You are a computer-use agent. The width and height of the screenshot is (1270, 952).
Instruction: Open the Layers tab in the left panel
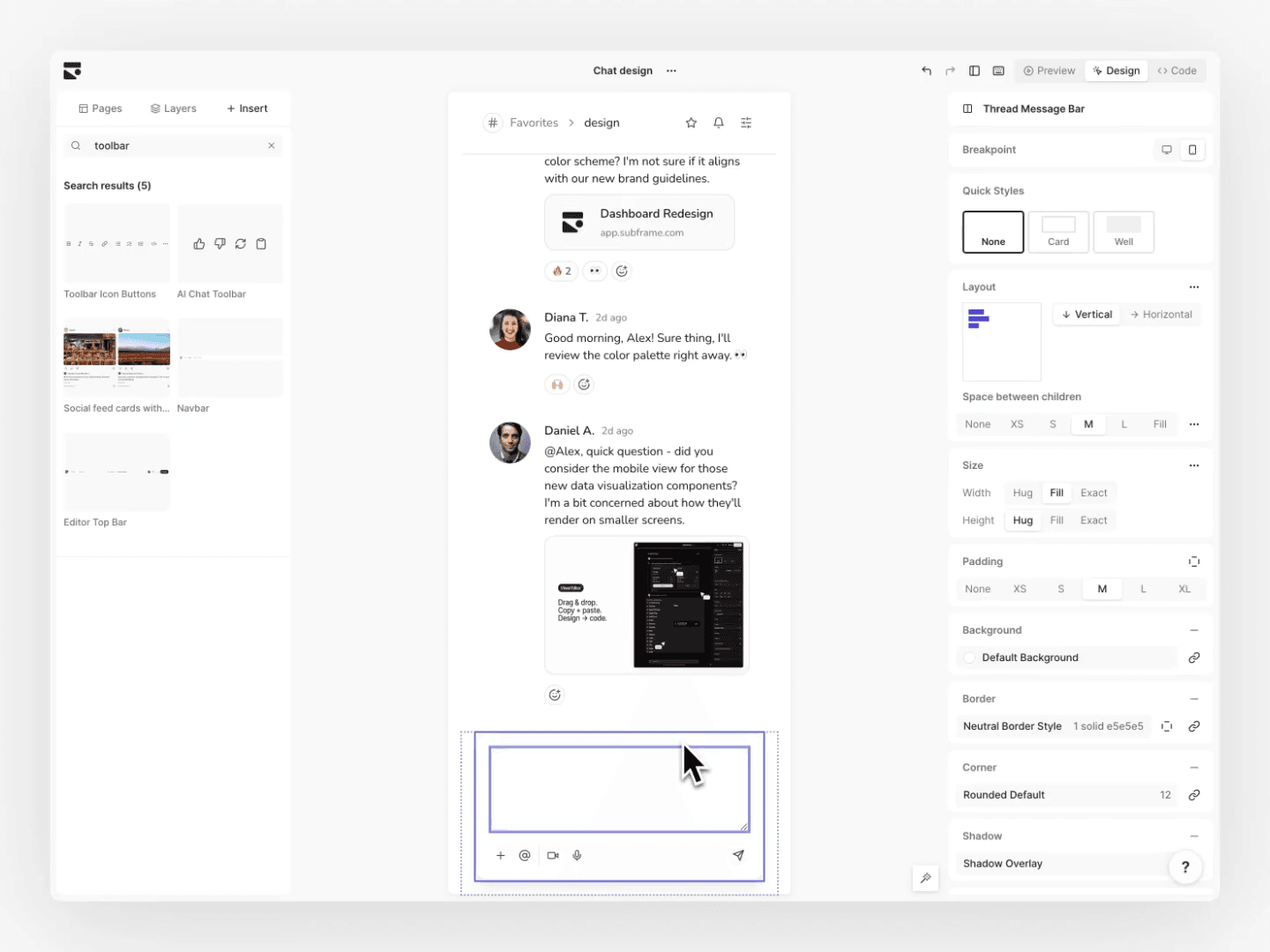pos(174,108)
